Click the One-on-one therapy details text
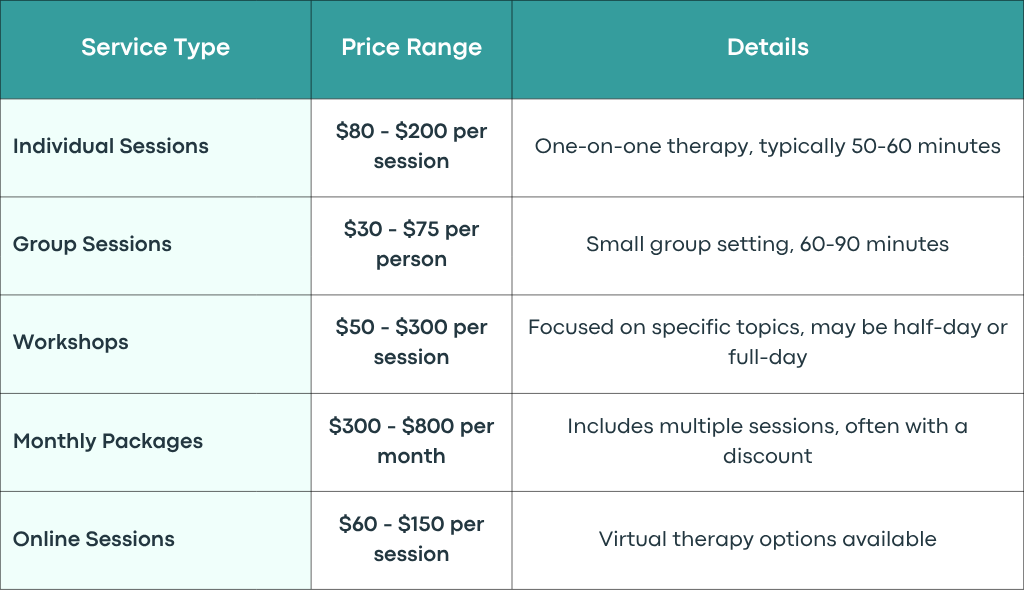The width and height of the screenshot is (1024, 590). [x=767, y=146]
